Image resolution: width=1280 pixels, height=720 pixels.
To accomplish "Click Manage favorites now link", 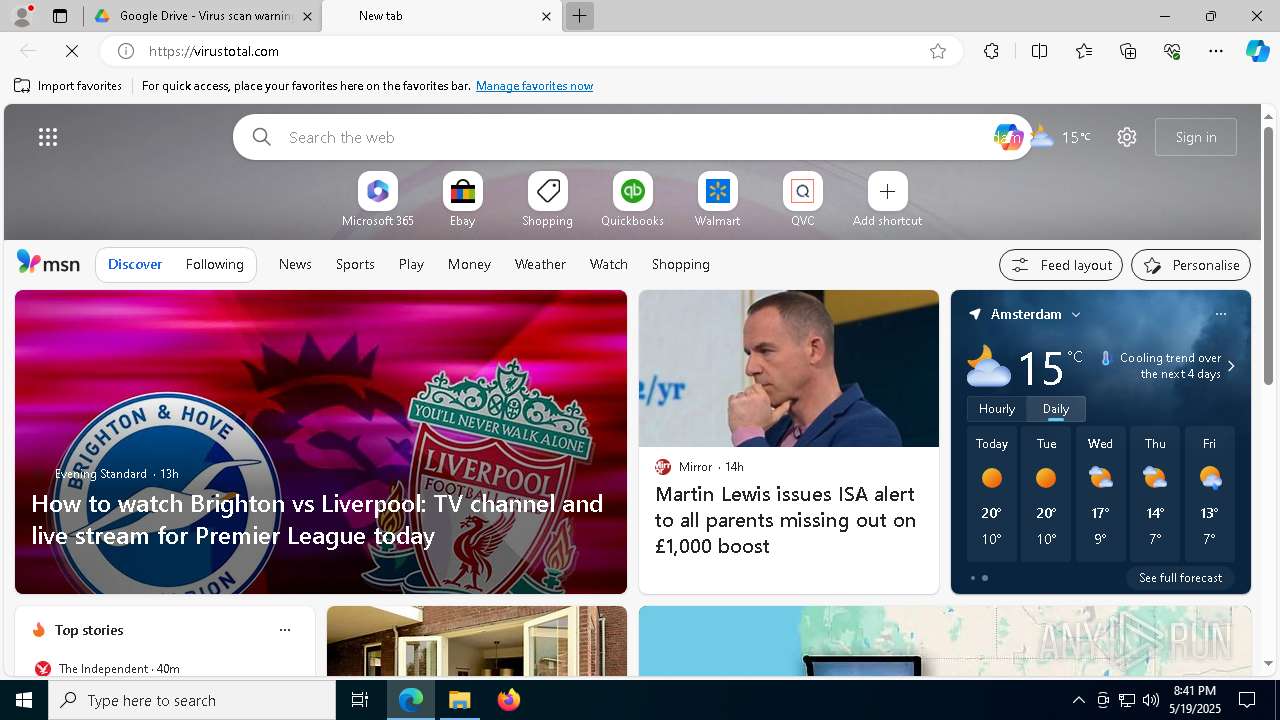I will coord(534,86).
